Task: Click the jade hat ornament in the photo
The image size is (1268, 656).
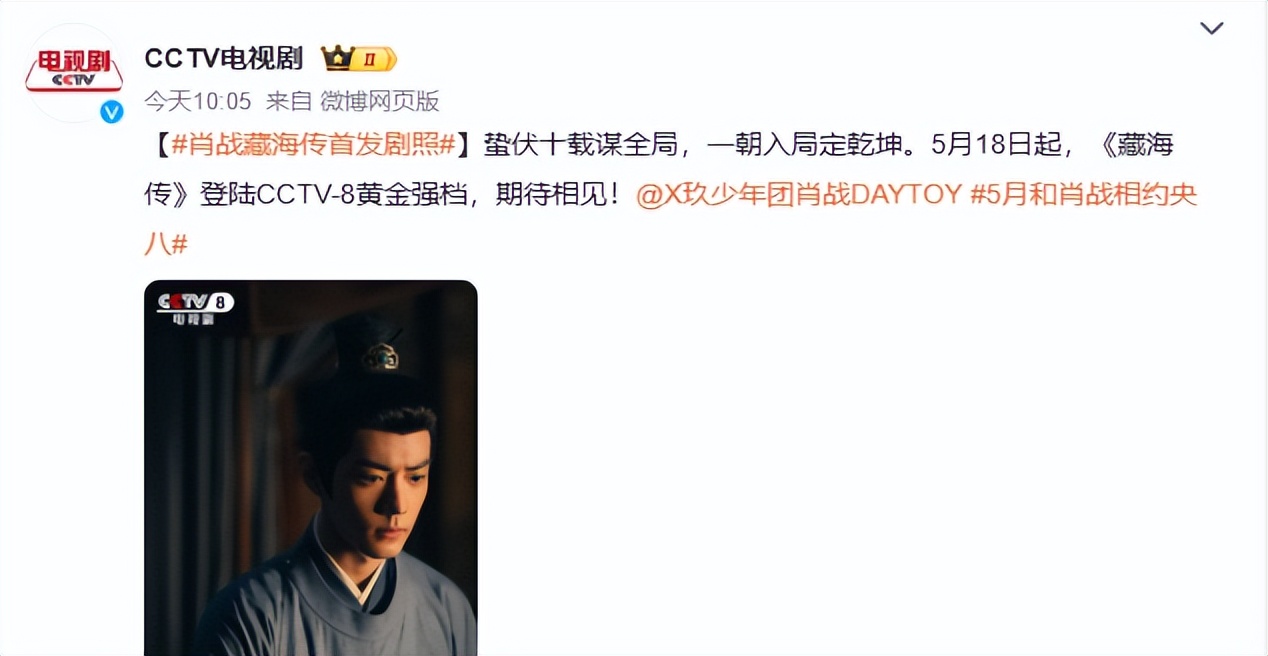Action: (380, 354)
